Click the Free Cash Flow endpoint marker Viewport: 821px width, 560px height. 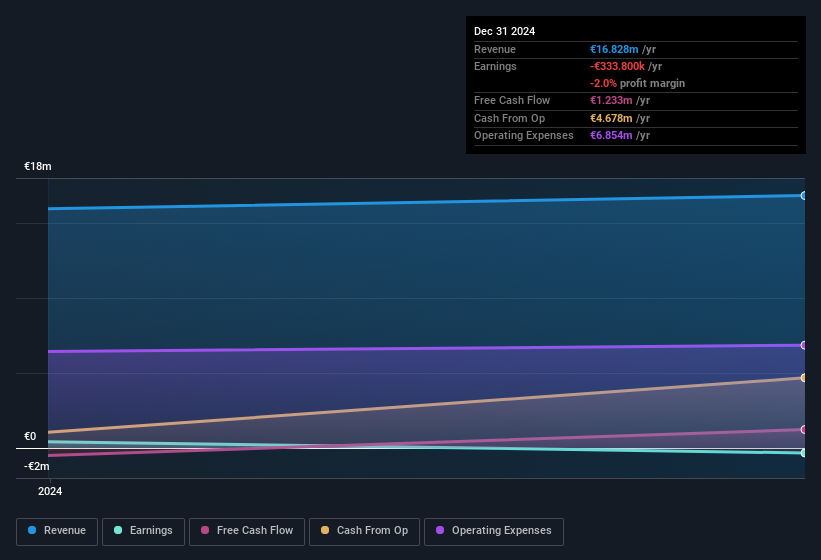pos(804,430)
